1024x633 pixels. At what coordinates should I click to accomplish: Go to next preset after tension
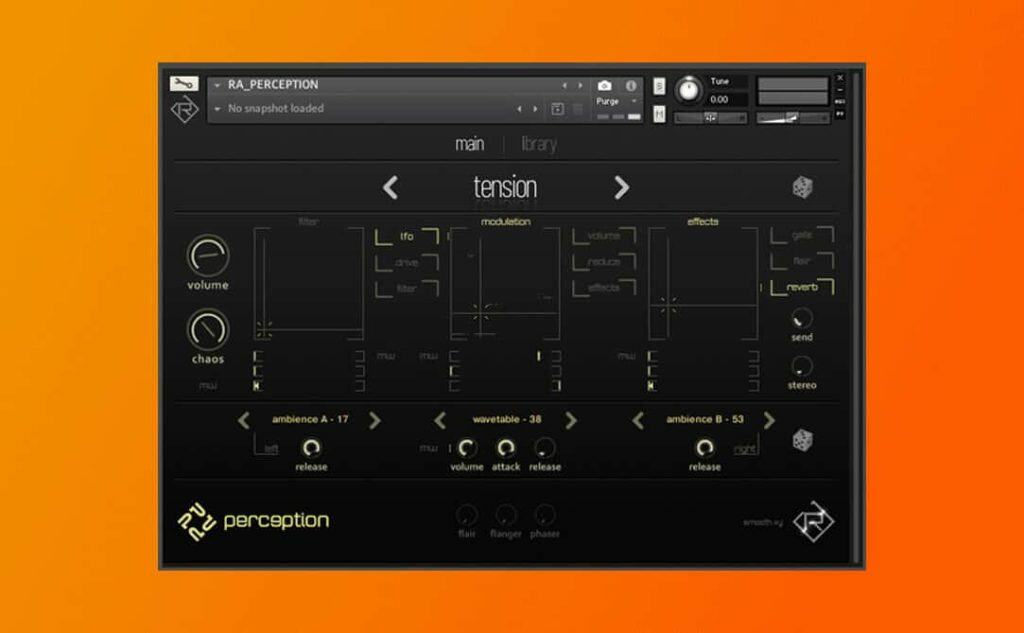click(621, 187)
